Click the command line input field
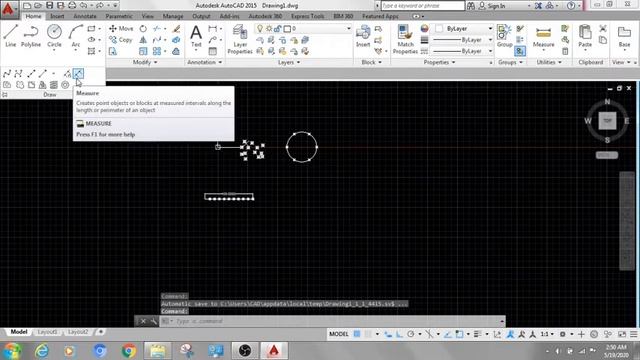 [x=333, y=321]
